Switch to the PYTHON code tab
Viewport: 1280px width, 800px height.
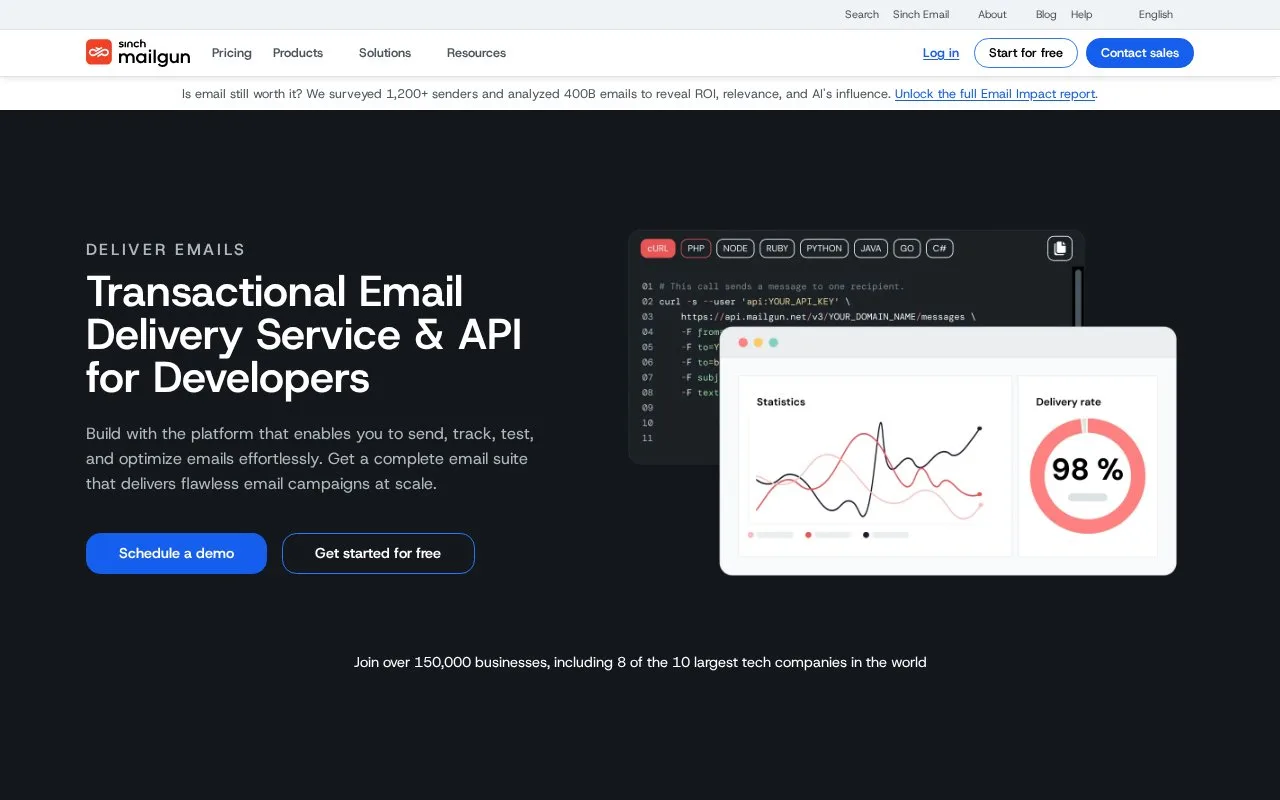pyautogui.click(x=824, y=248)
